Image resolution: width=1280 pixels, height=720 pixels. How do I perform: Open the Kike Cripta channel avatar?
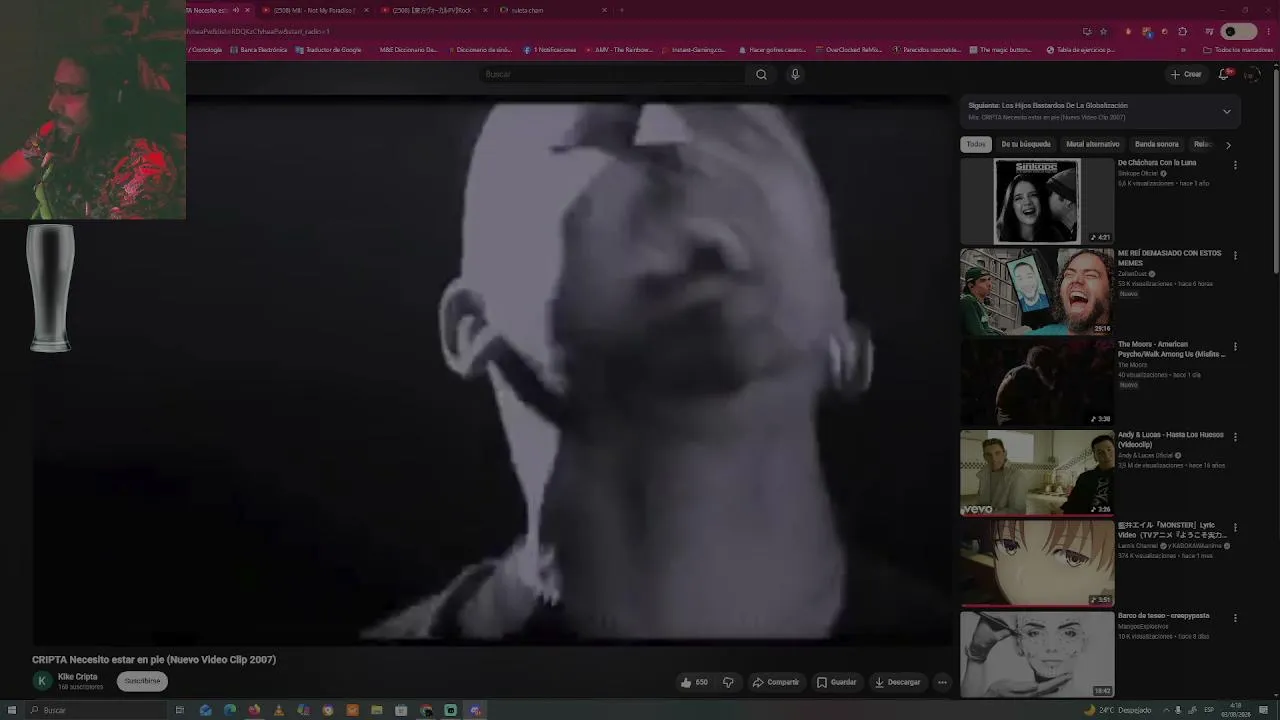point(42,681)
